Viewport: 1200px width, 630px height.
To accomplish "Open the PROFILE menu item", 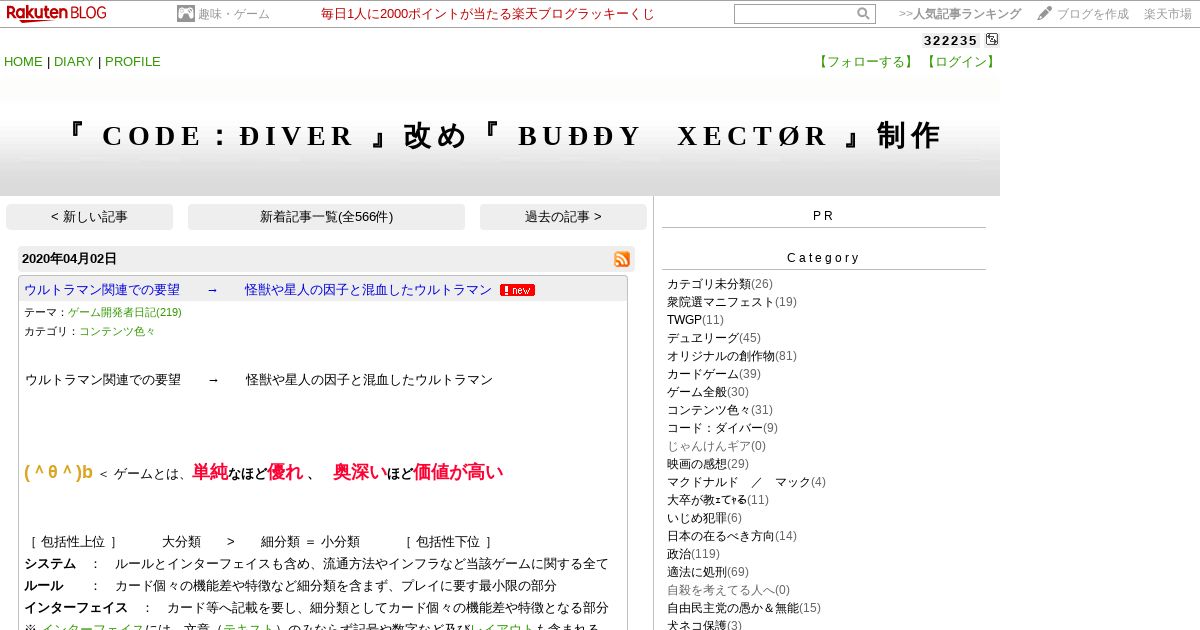I will (x=133, y=62).
